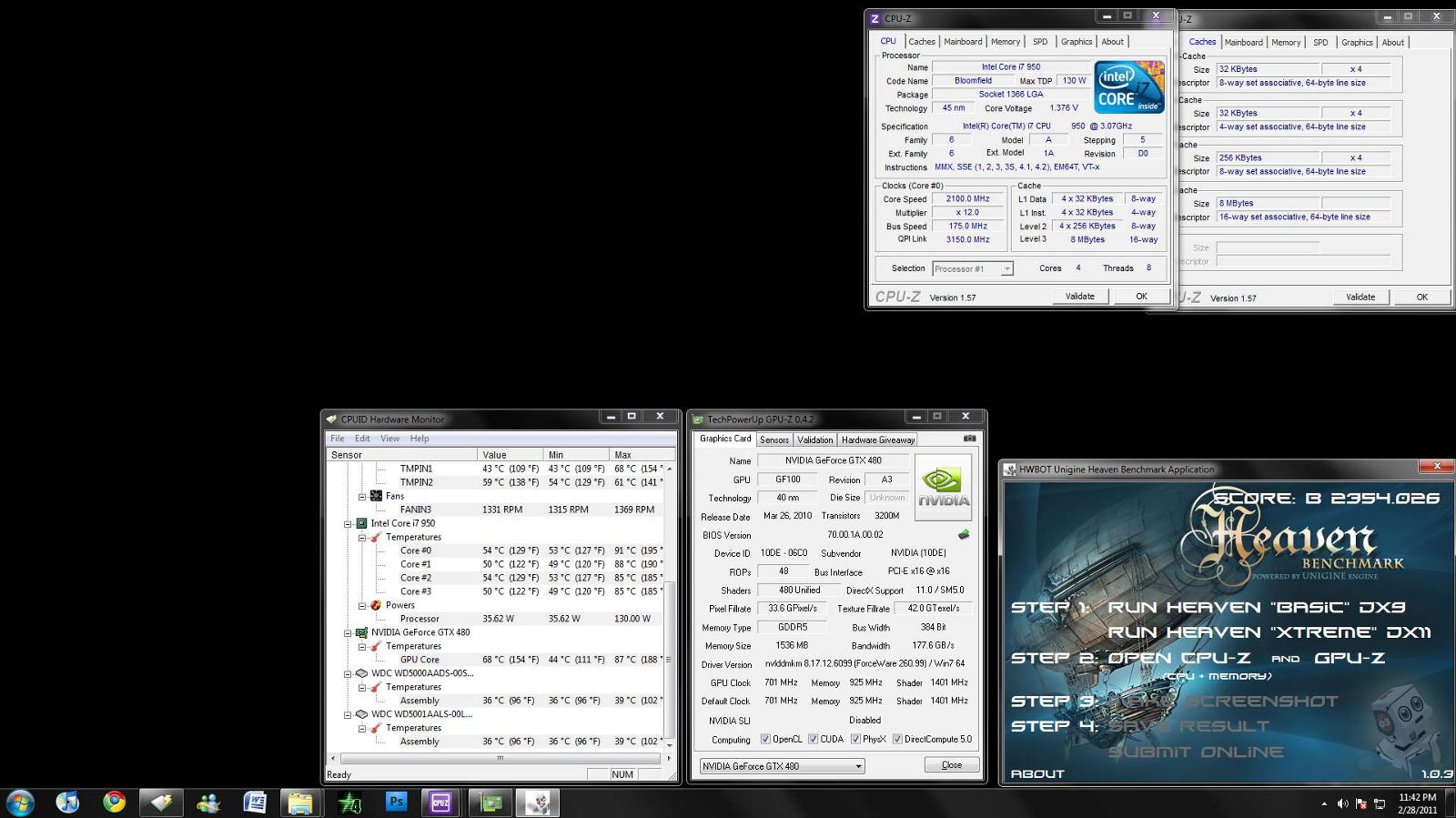This screenshot has height=818, width=1456.
Task: Open Action Center flag tray icon
Action: [x=1361, y=803]
